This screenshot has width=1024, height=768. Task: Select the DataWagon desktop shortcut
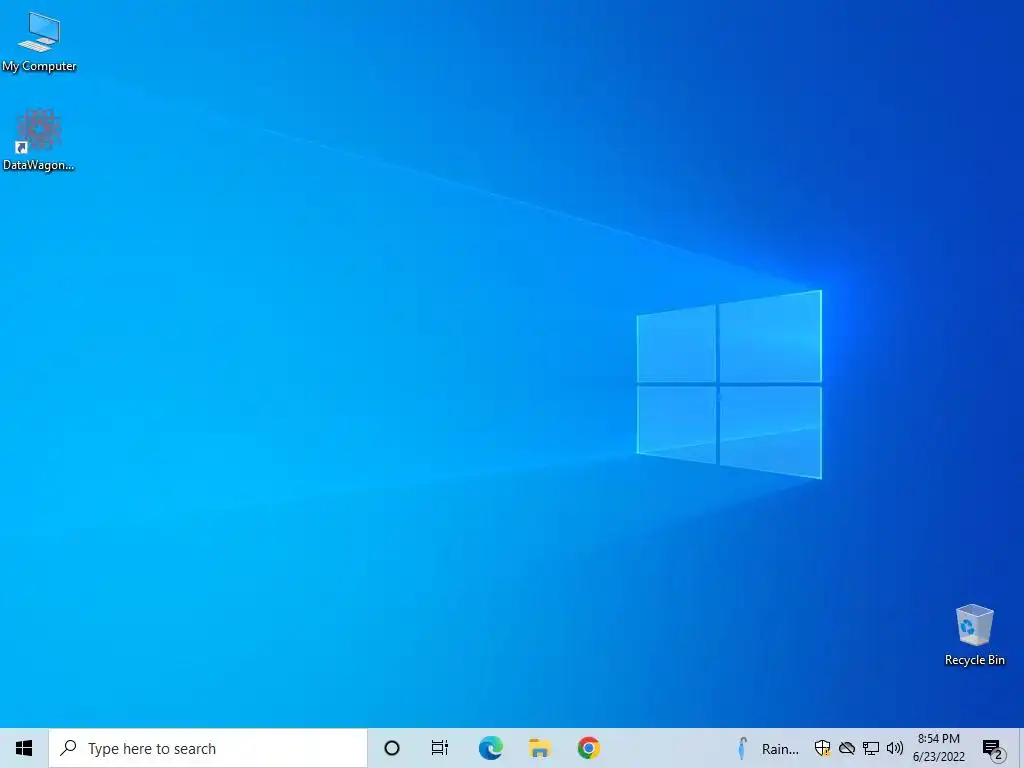coord(39,140)
